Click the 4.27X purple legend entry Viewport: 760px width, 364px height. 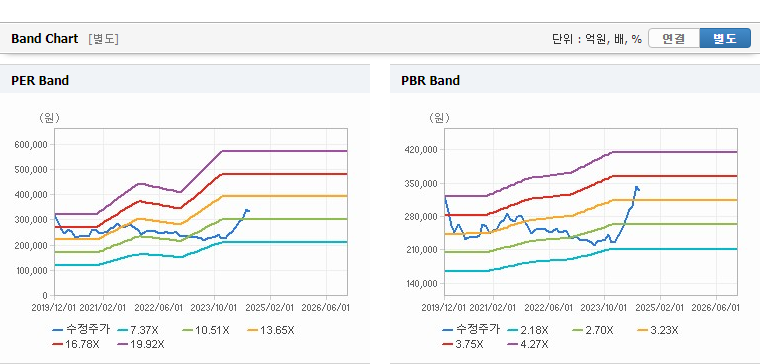click(528, 344)
